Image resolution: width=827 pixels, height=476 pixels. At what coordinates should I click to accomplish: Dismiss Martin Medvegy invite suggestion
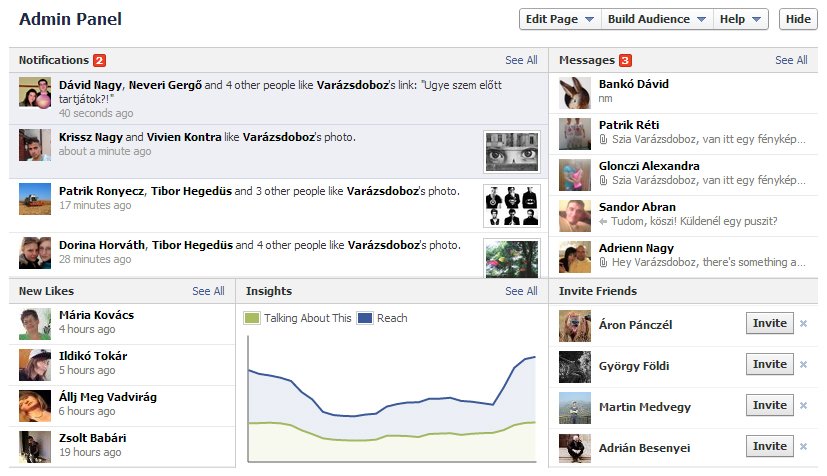(x=803, y=406)
